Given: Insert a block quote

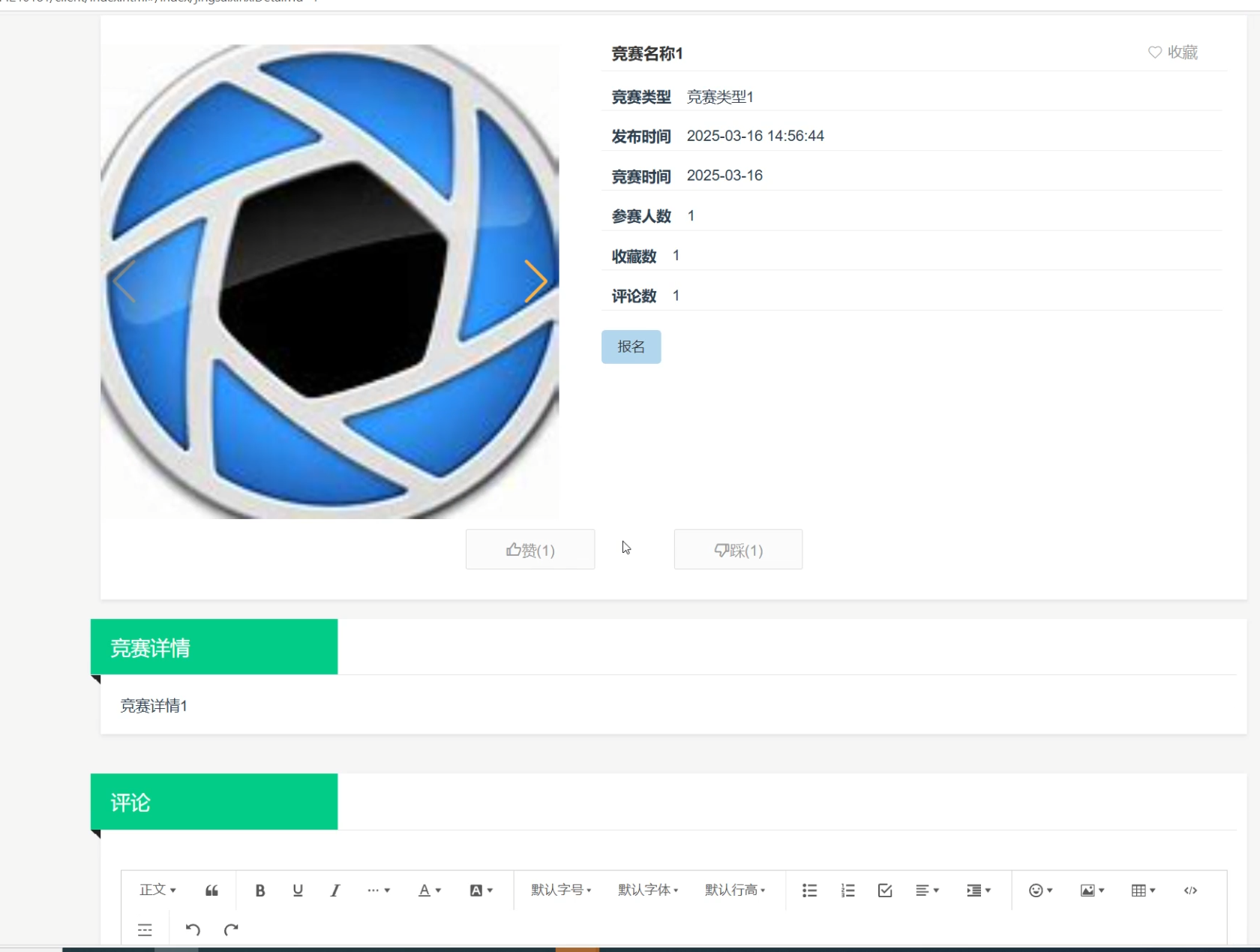Looking at the screenshot, I should tap(212, 890).
